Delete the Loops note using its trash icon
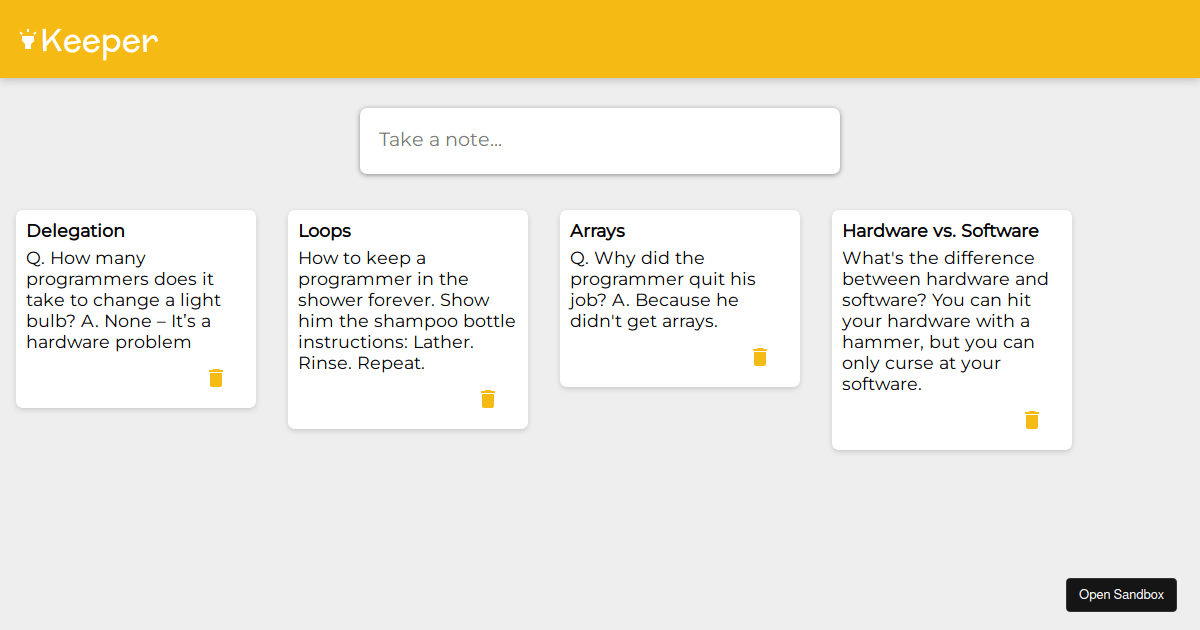 [x=488, y=399]
